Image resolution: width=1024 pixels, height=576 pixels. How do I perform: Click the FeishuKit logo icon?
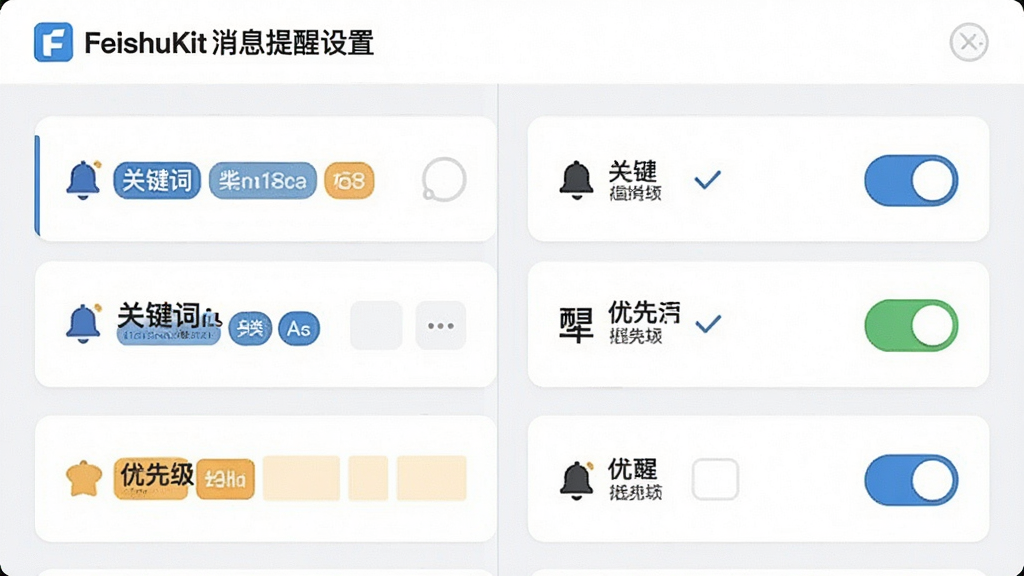[x=53, y=42]
